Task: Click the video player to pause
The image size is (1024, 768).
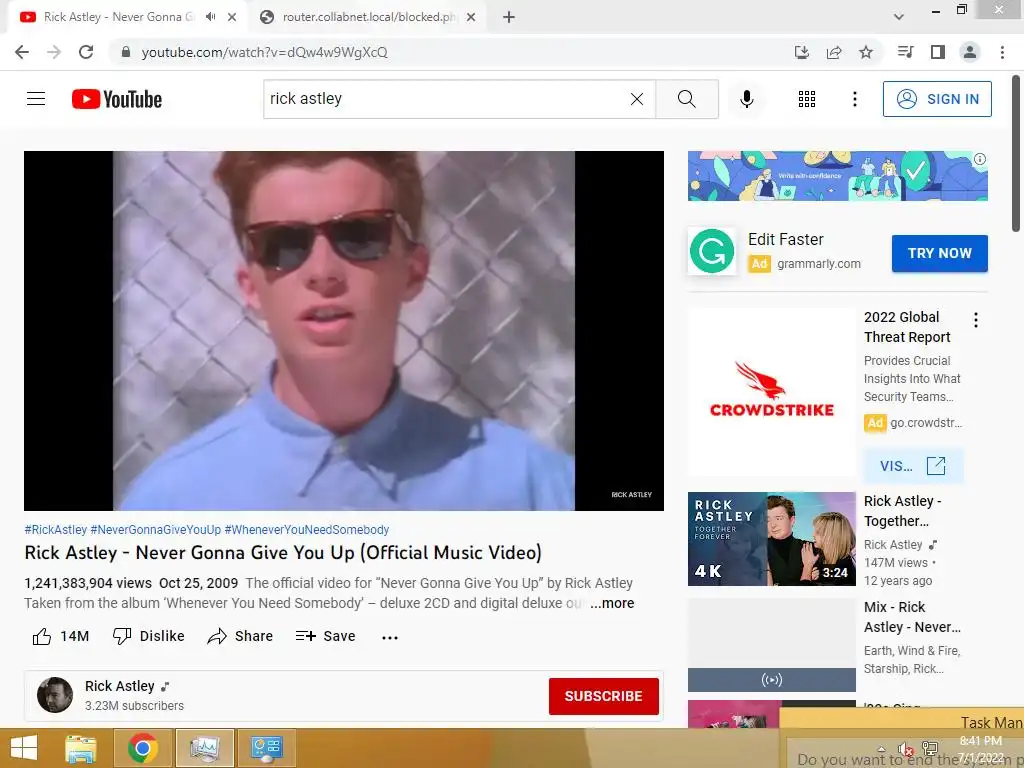Action: click(x=344, y=330)
